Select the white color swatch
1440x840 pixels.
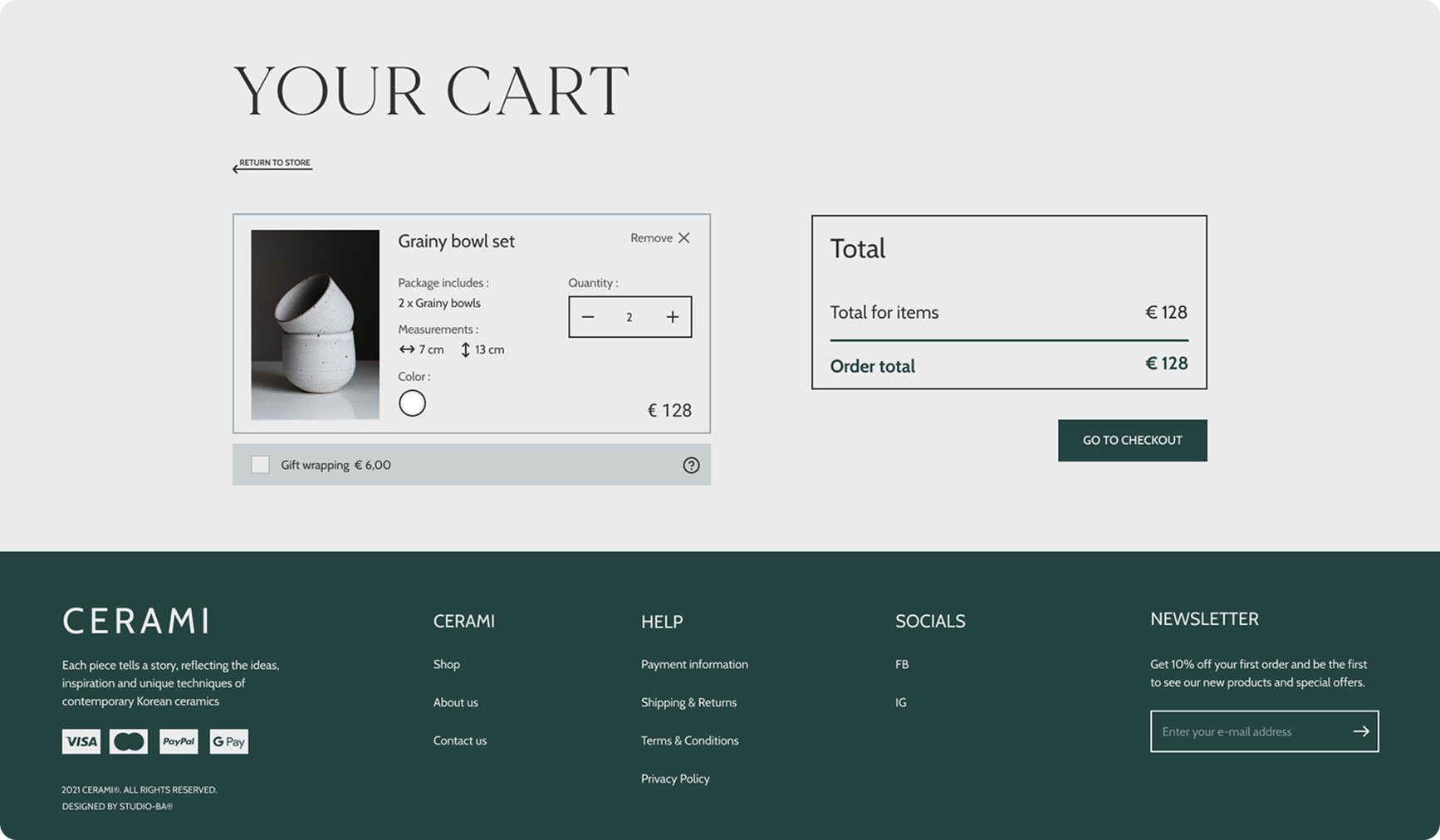(x=412, y=403)
